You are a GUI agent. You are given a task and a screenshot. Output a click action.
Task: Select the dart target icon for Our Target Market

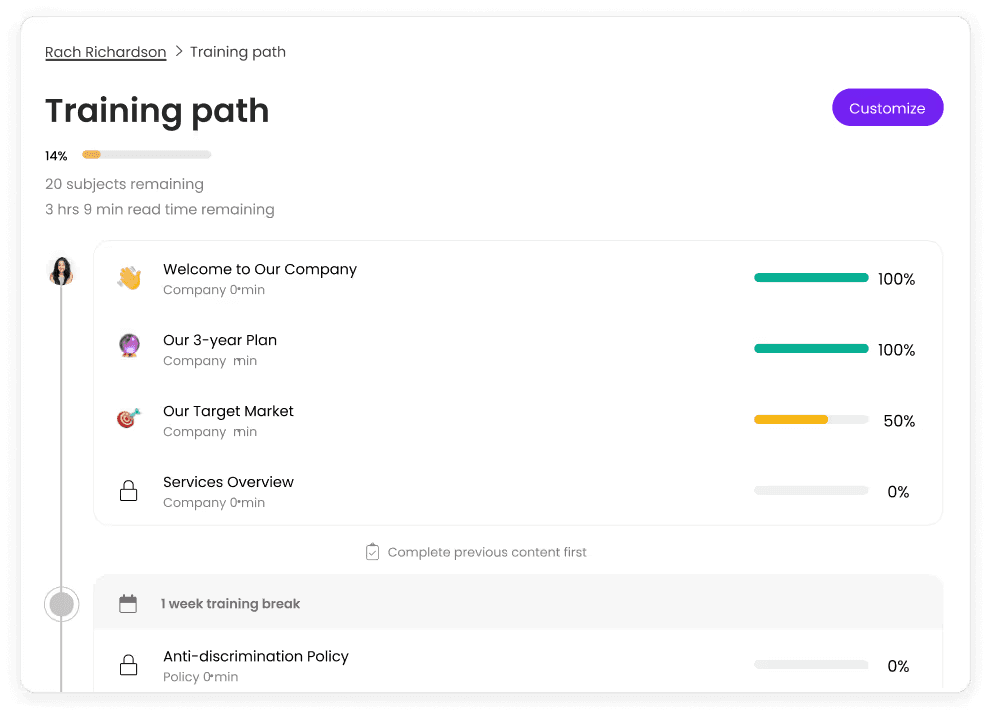[x=128, y=419]
